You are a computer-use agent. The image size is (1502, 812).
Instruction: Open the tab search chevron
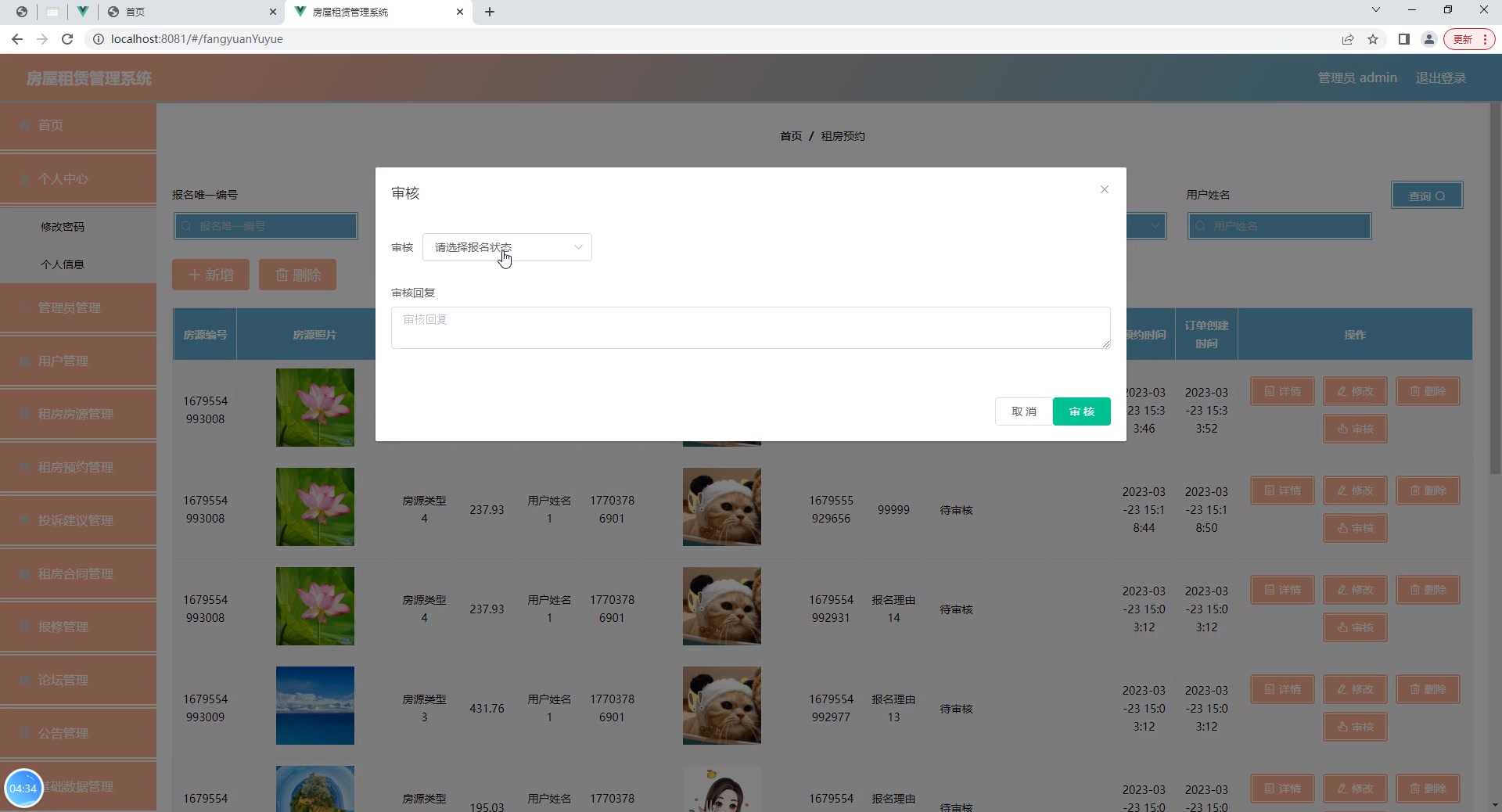tap(1376, 10)
